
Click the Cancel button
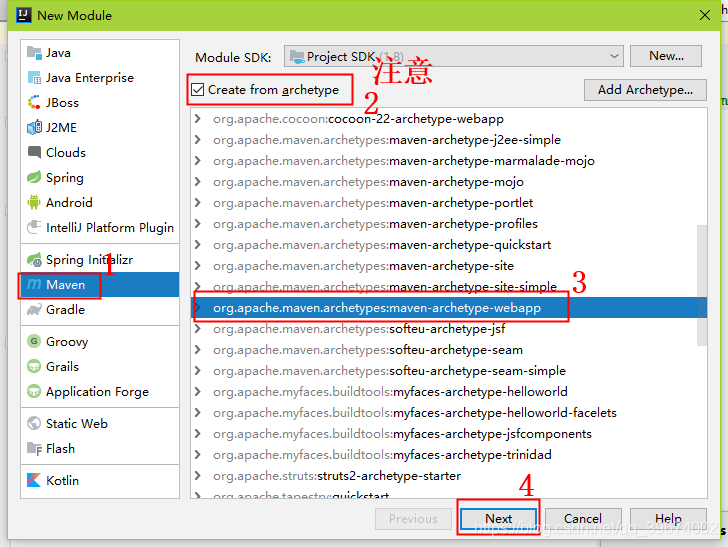(583, 518)
